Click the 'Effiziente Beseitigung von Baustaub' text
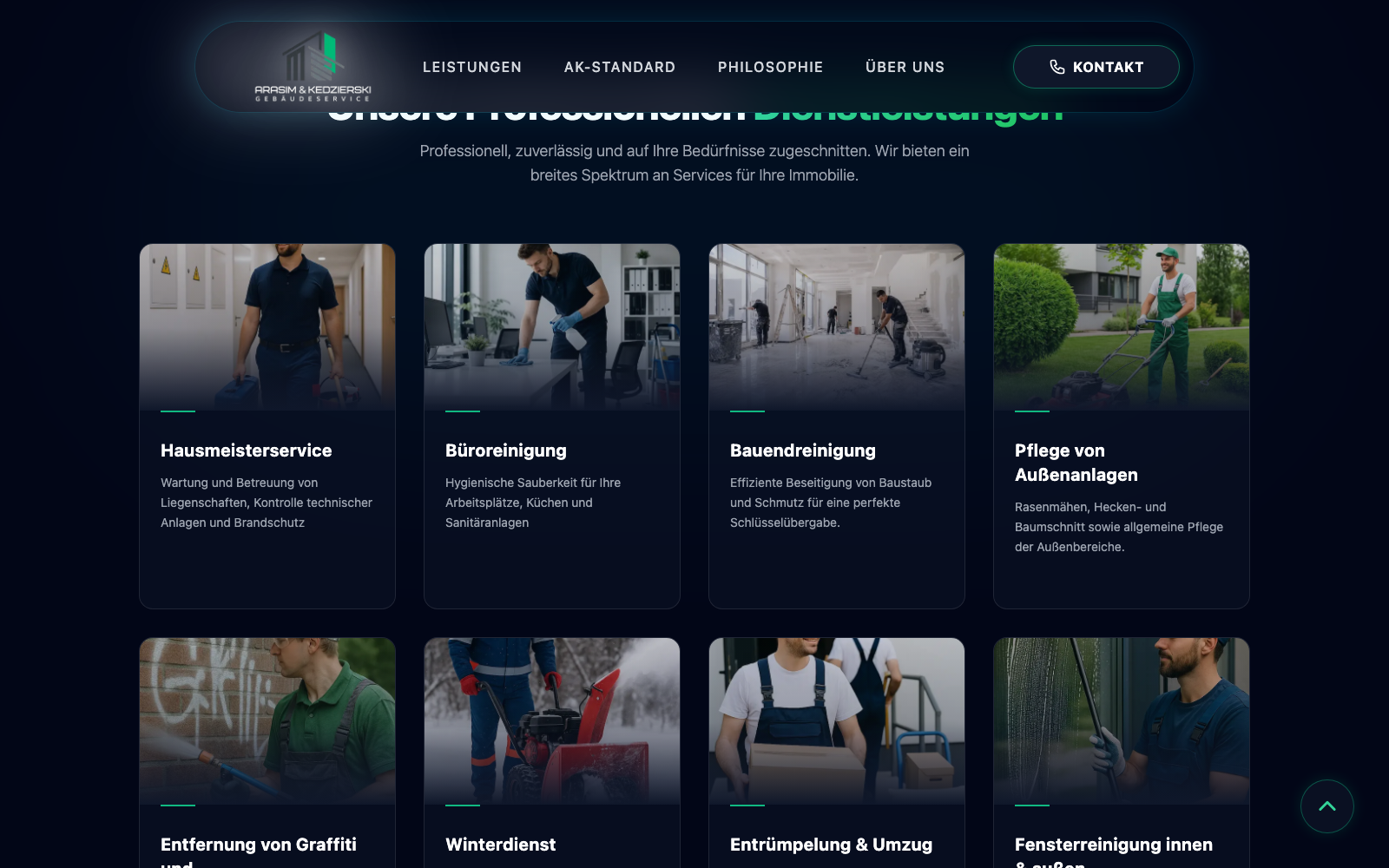 click(831, 503)
